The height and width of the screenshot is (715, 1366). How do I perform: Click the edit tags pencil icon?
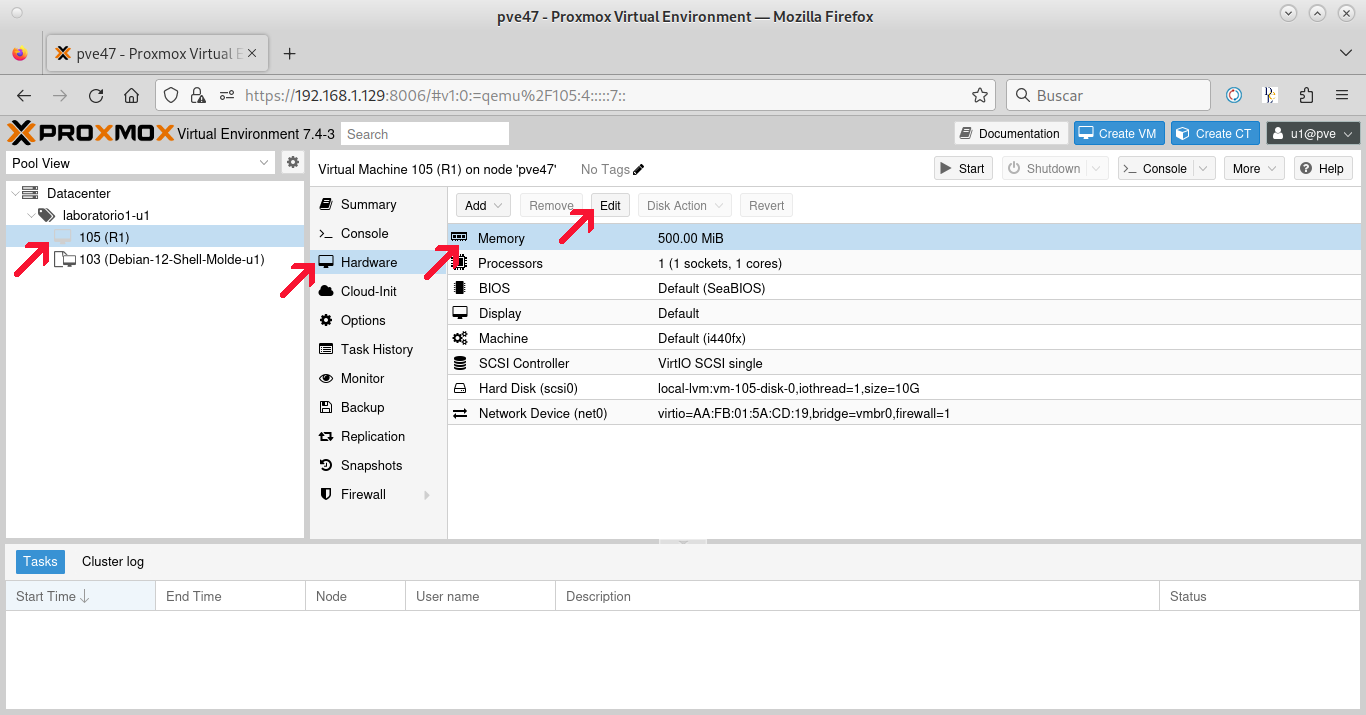[639, 169]
